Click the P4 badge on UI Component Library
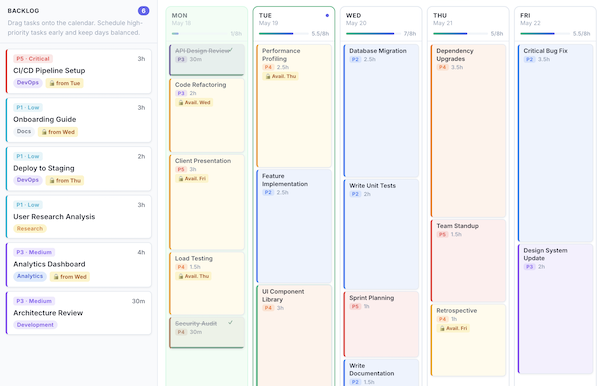600x386 pixels. point(268,308)
